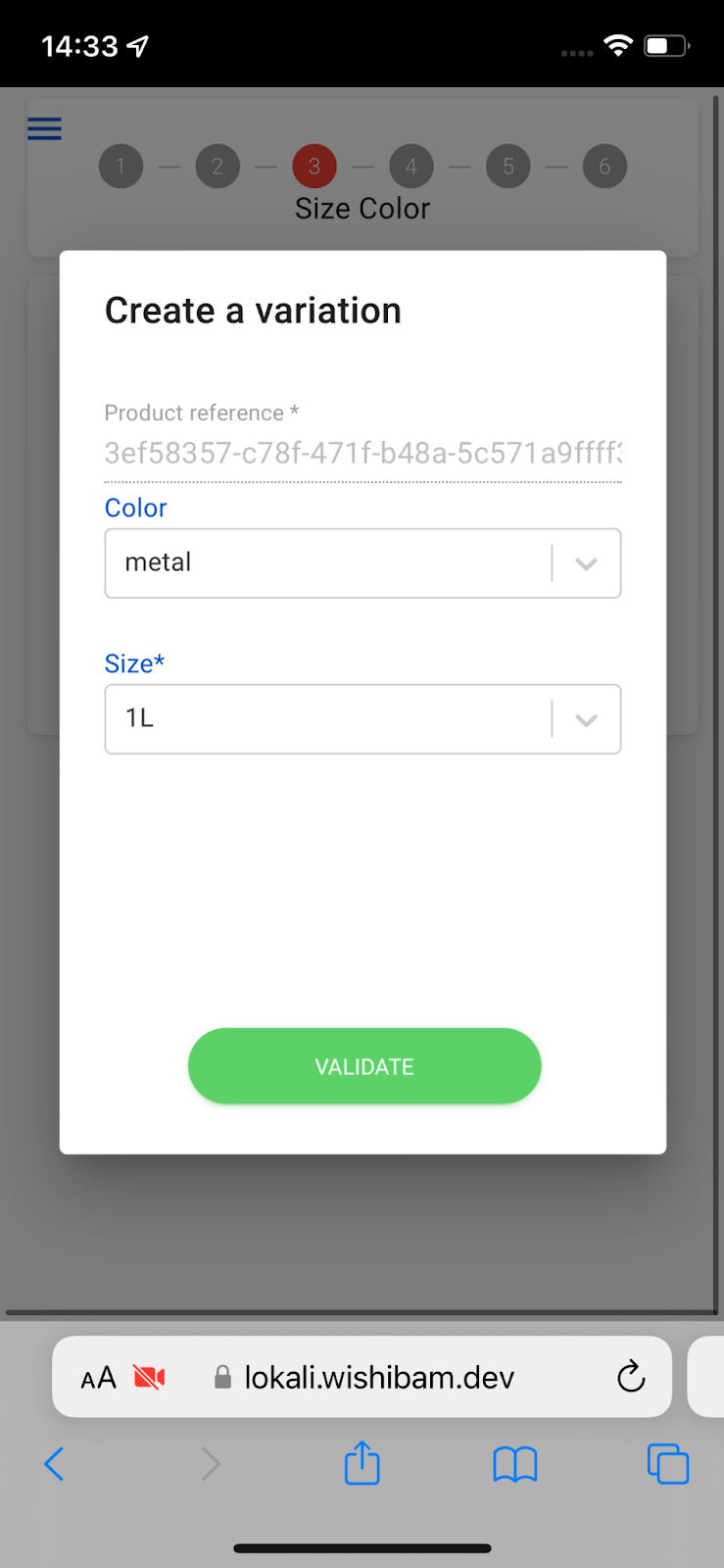Open the Size select showing 1L
The image size is (724, 1568).
[x=362, y=719]
